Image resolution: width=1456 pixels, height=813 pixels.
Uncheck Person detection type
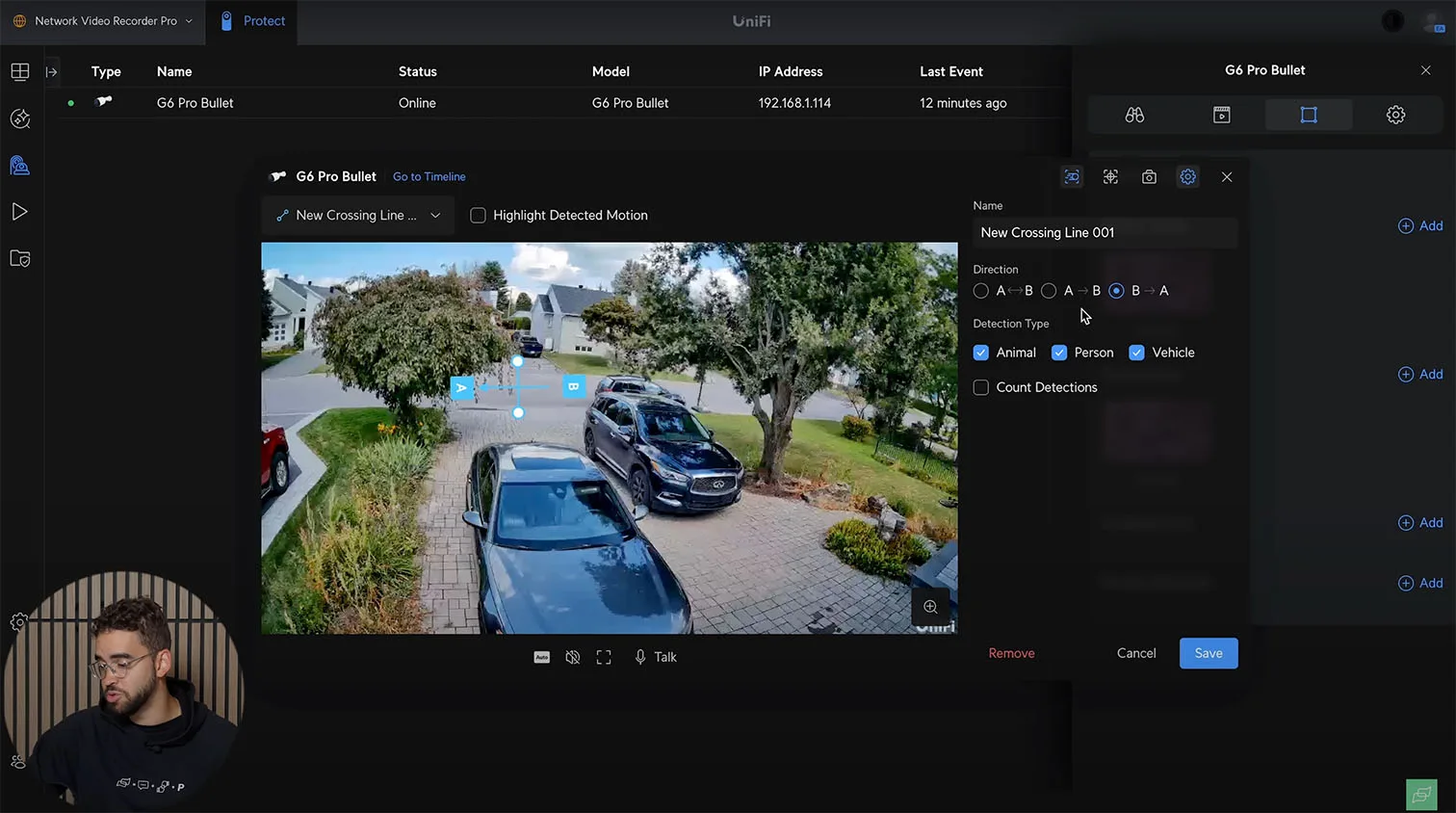(1059, 353)
